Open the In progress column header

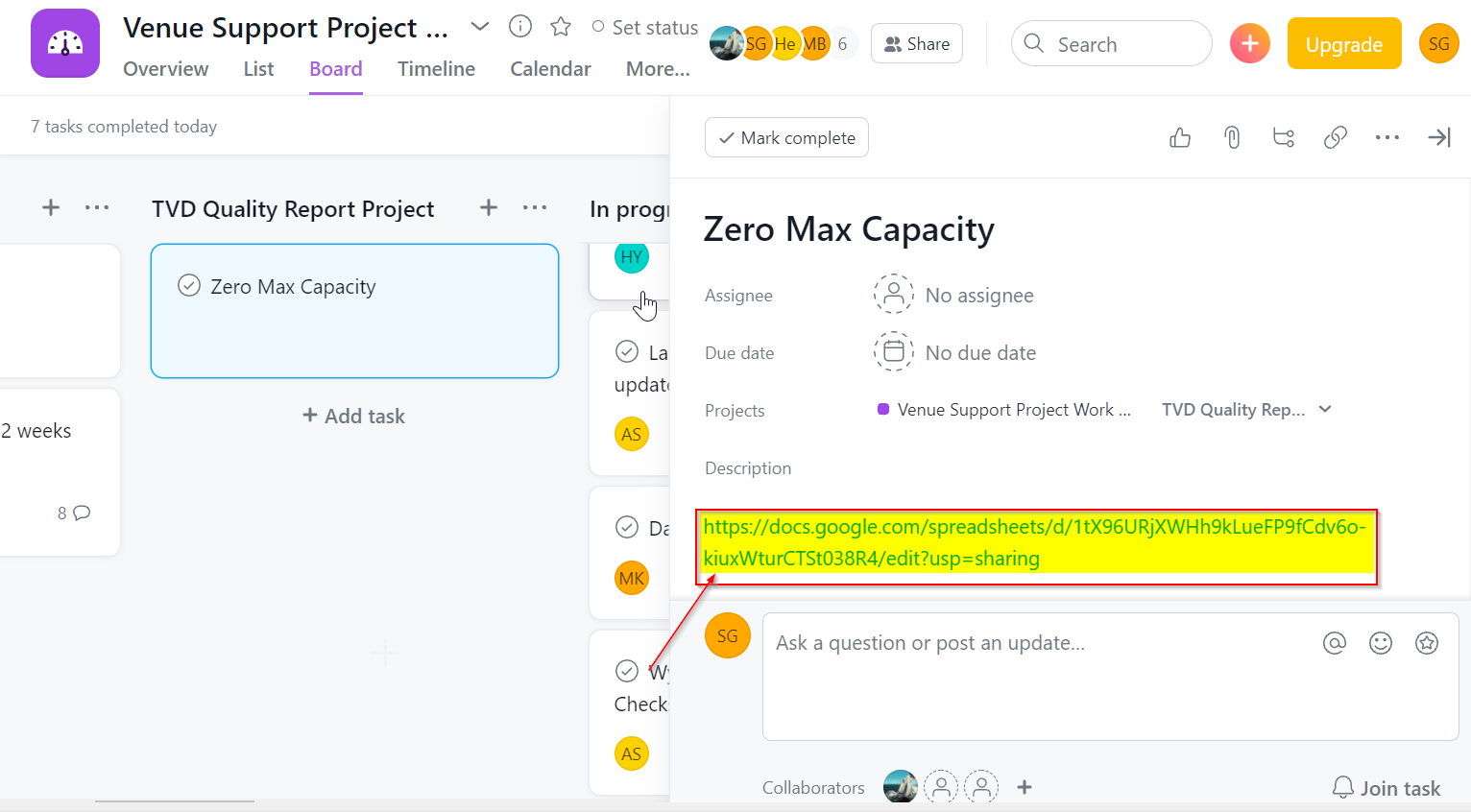(x=629, y=208)
